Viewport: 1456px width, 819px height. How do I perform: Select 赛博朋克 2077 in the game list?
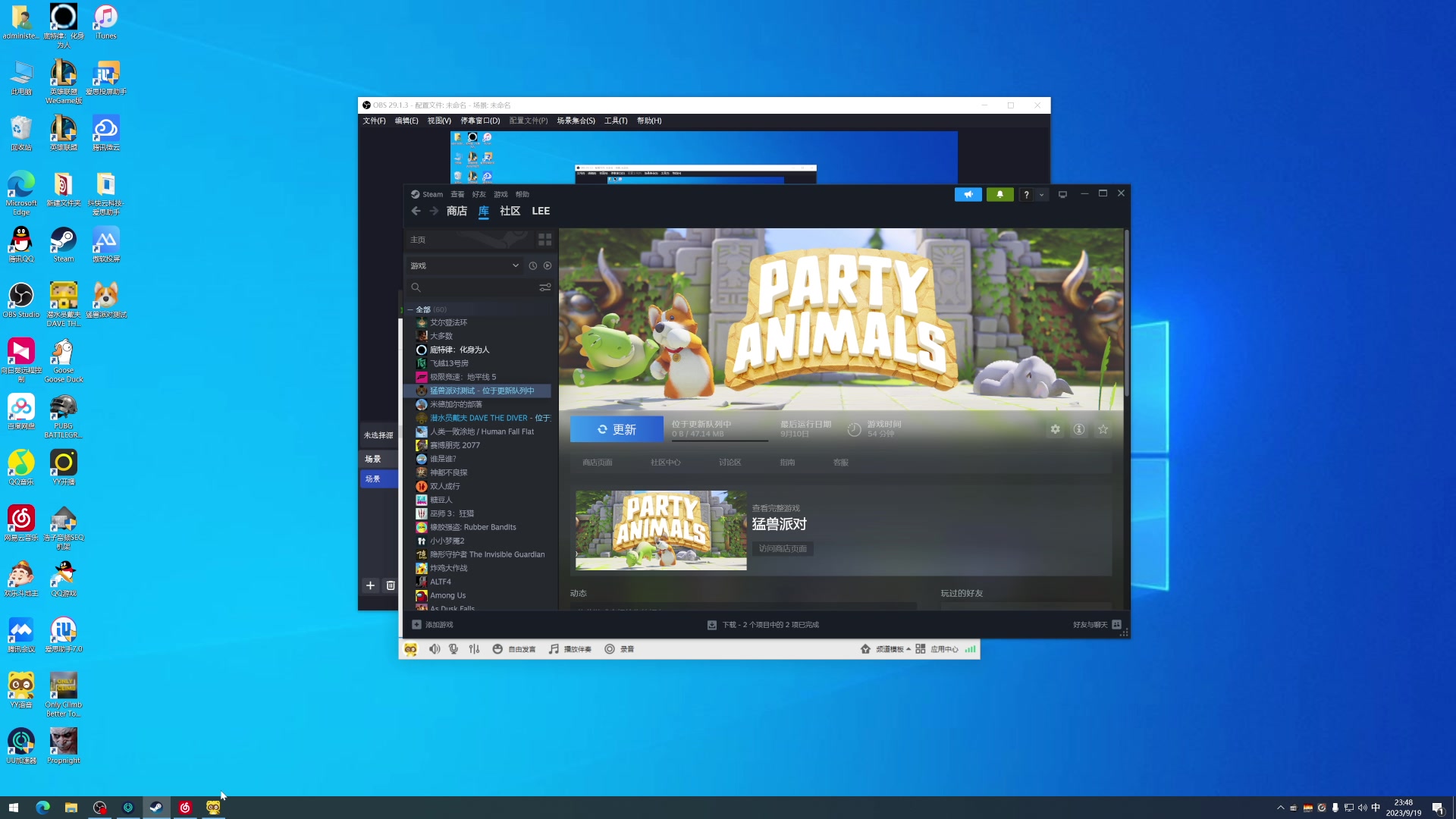pos(454,445)
